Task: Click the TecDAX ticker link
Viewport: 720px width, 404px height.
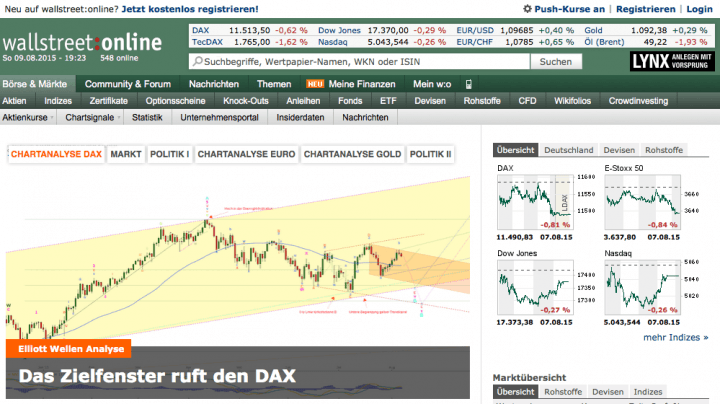Action: (207, 42)
